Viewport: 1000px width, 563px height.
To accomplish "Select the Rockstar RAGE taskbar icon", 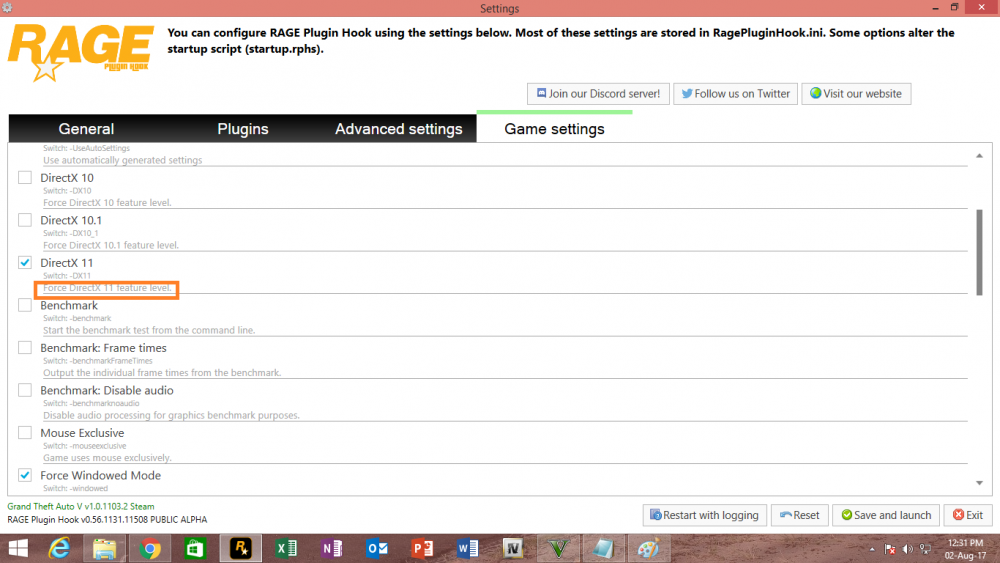I will (x=241, y=548).
